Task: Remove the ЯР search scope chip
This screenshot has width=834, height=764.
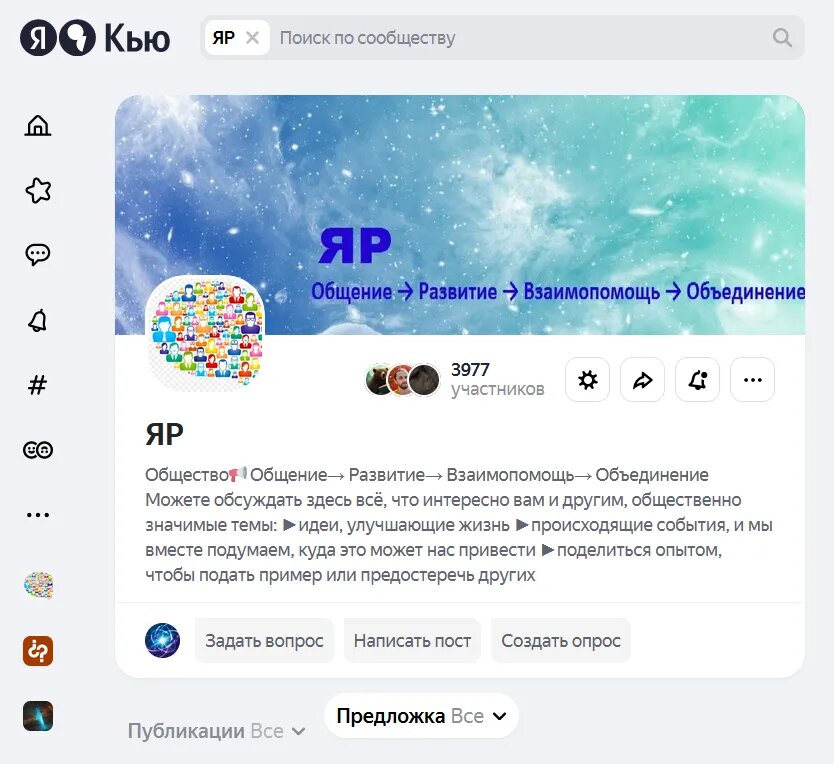Action: (x=253, y=38)
